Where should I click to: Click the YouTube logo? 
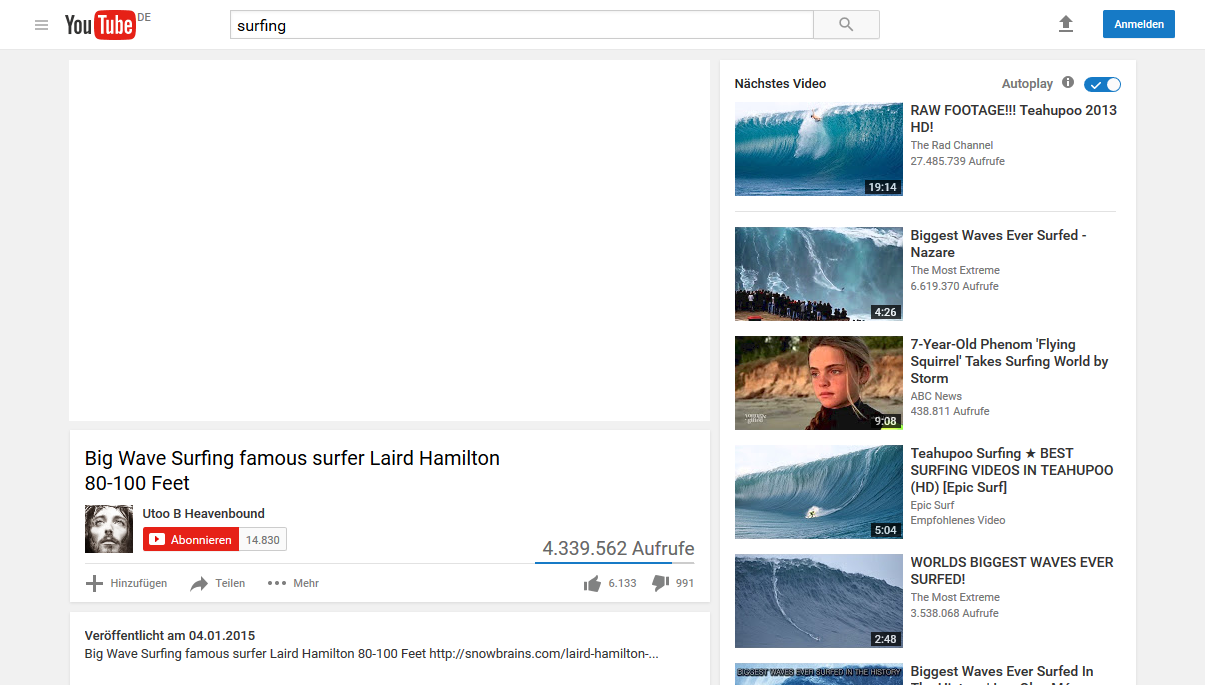[100, 25]
